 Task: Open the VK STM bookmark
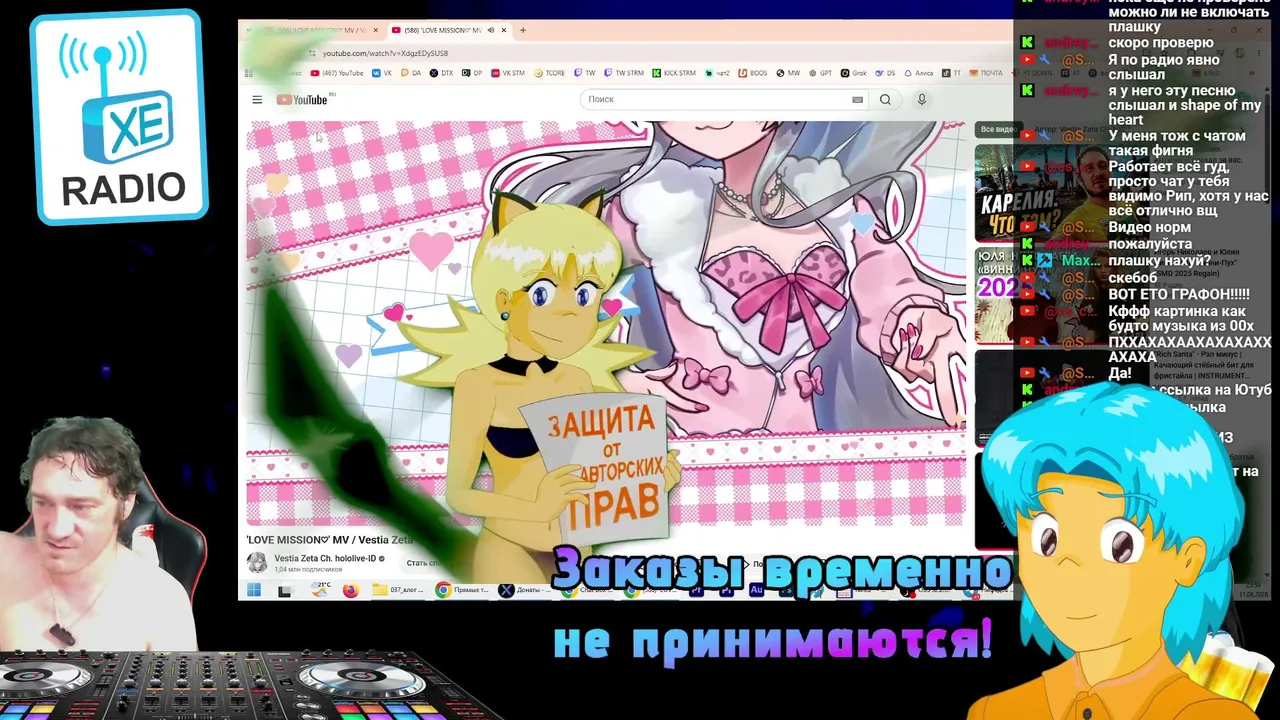pos(508,73)
